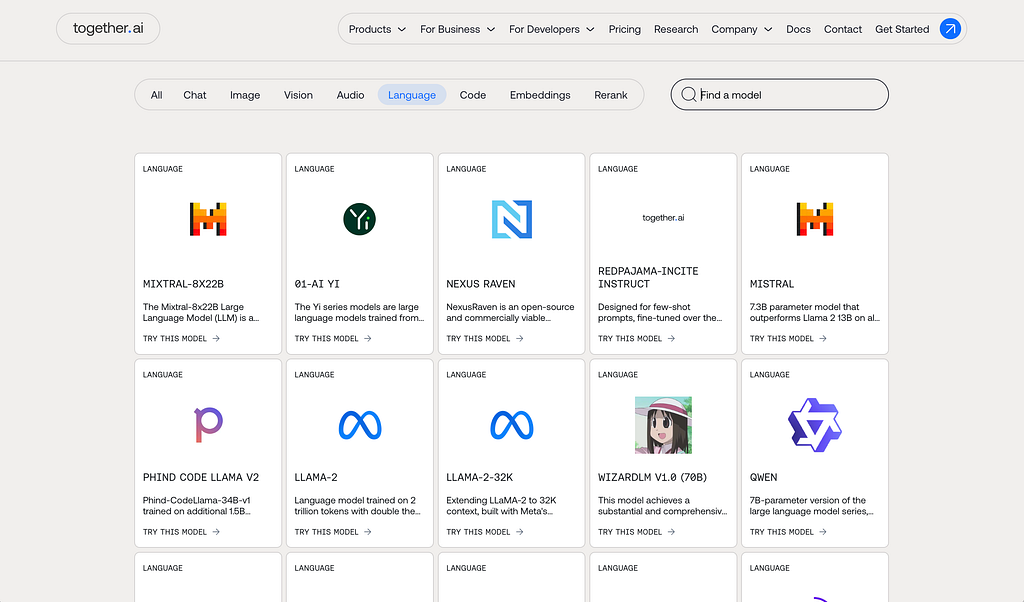The width and height of the screenshot is (1024, 602).
Task: Expand the Products dropdown menu
Action: 377,29
